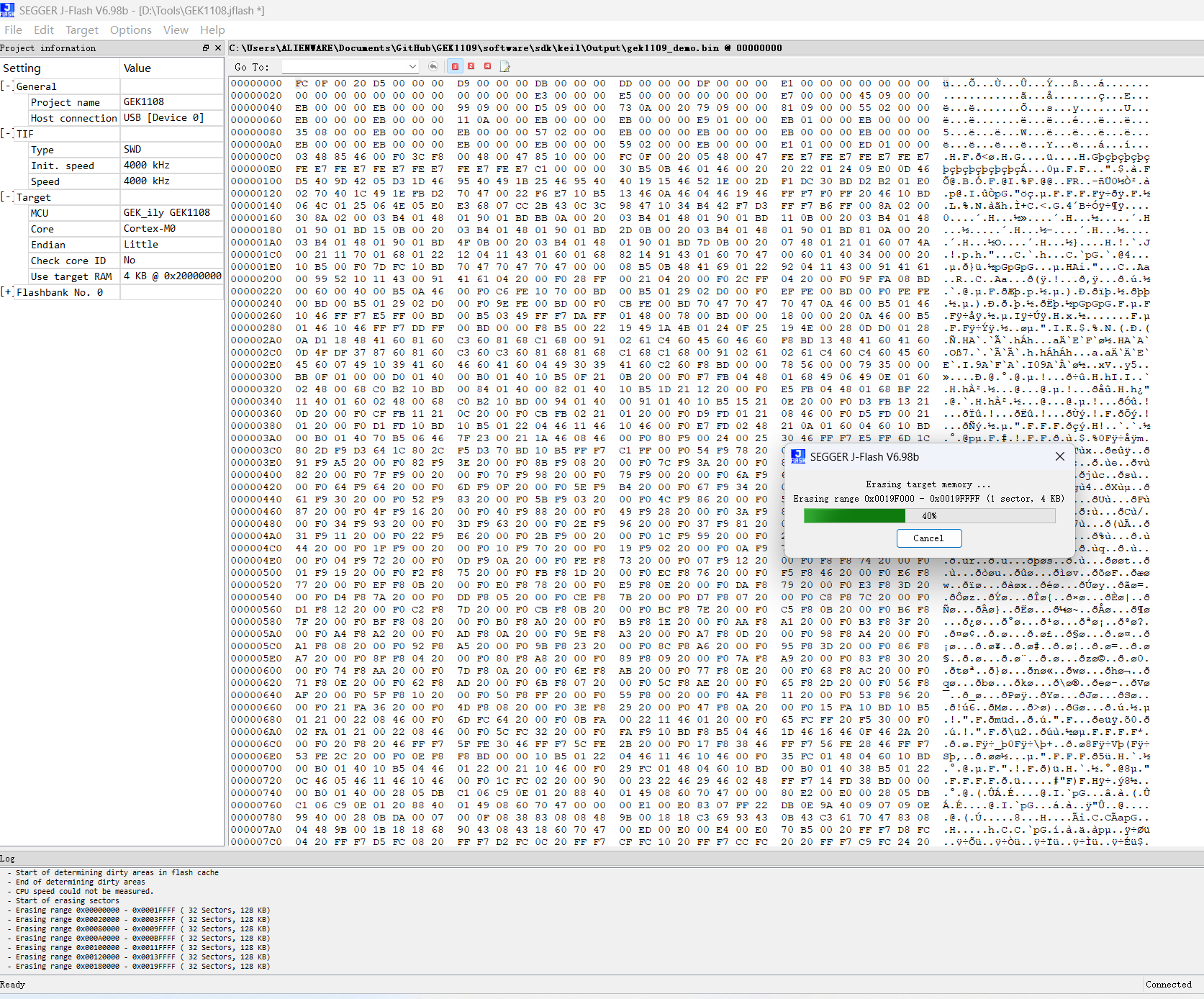Open the View menu
1204x999 pixels.
[176, 30]
